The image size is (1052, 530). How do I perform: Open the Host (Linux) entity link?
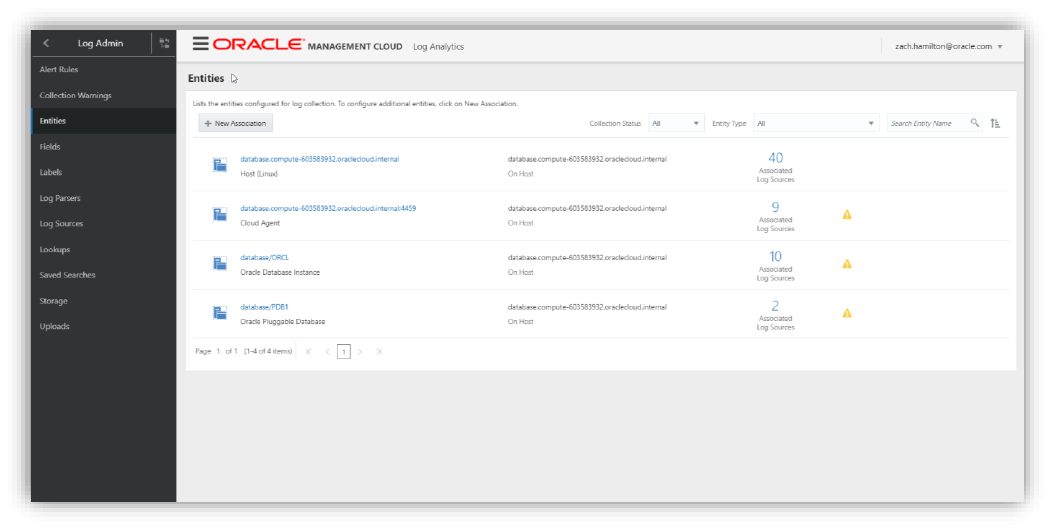[x=319, y=159]
